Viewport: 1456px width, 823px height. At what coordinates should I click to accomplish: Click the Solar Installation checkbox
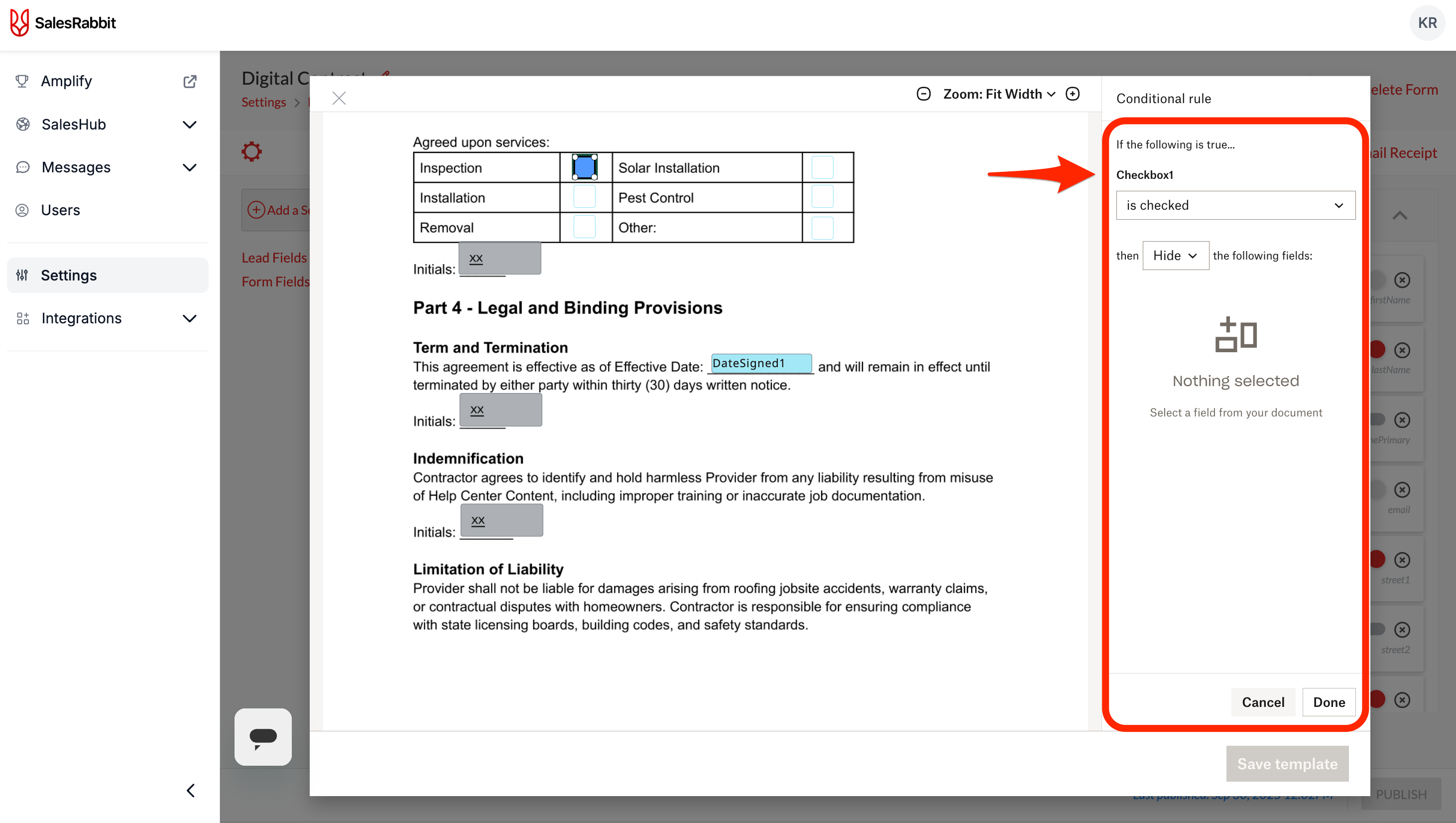coord(822,167)
